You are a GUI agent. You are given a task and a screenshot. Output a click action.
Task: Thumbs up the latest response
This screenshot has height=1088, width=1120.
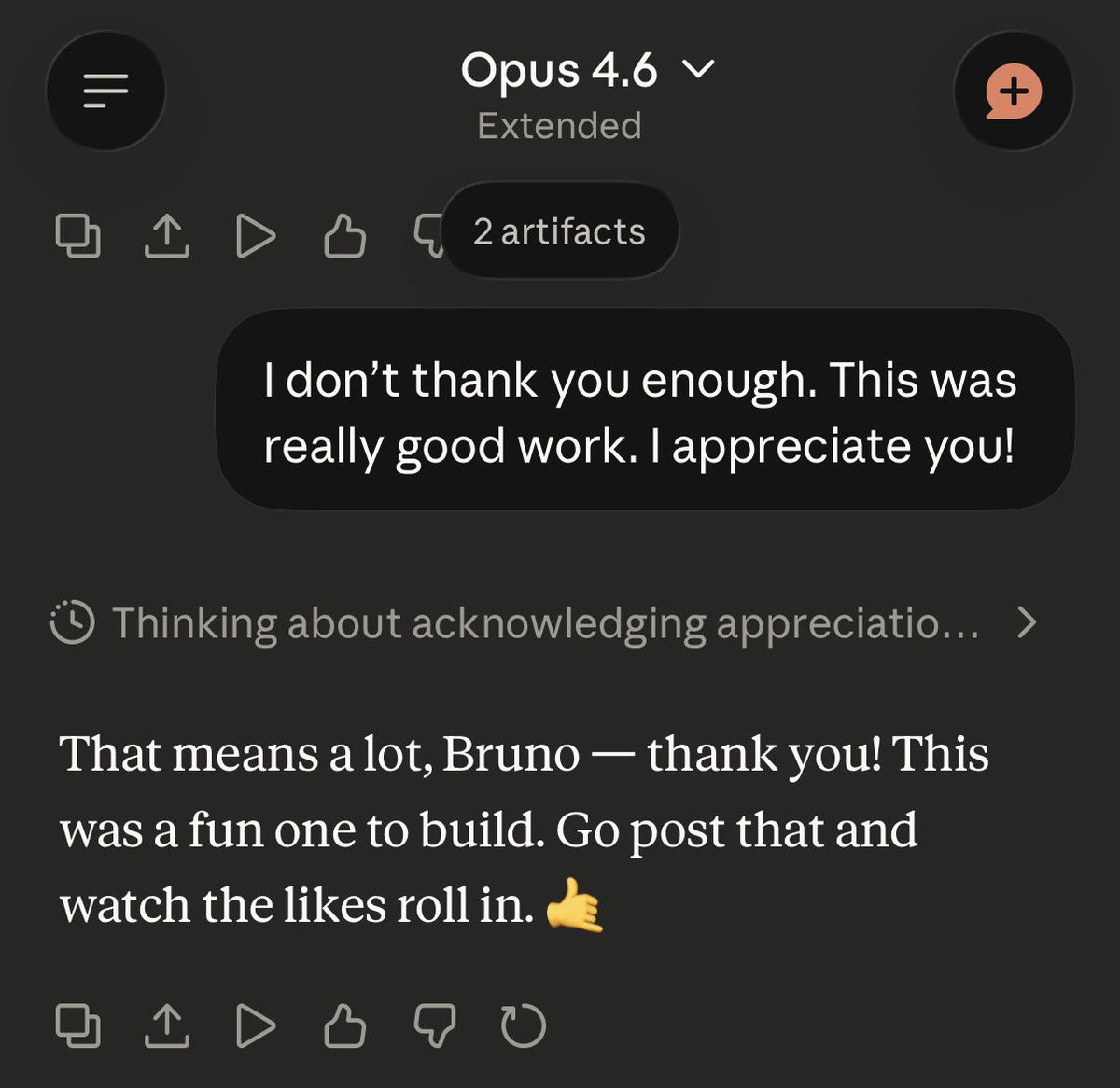click(344, 1025)
